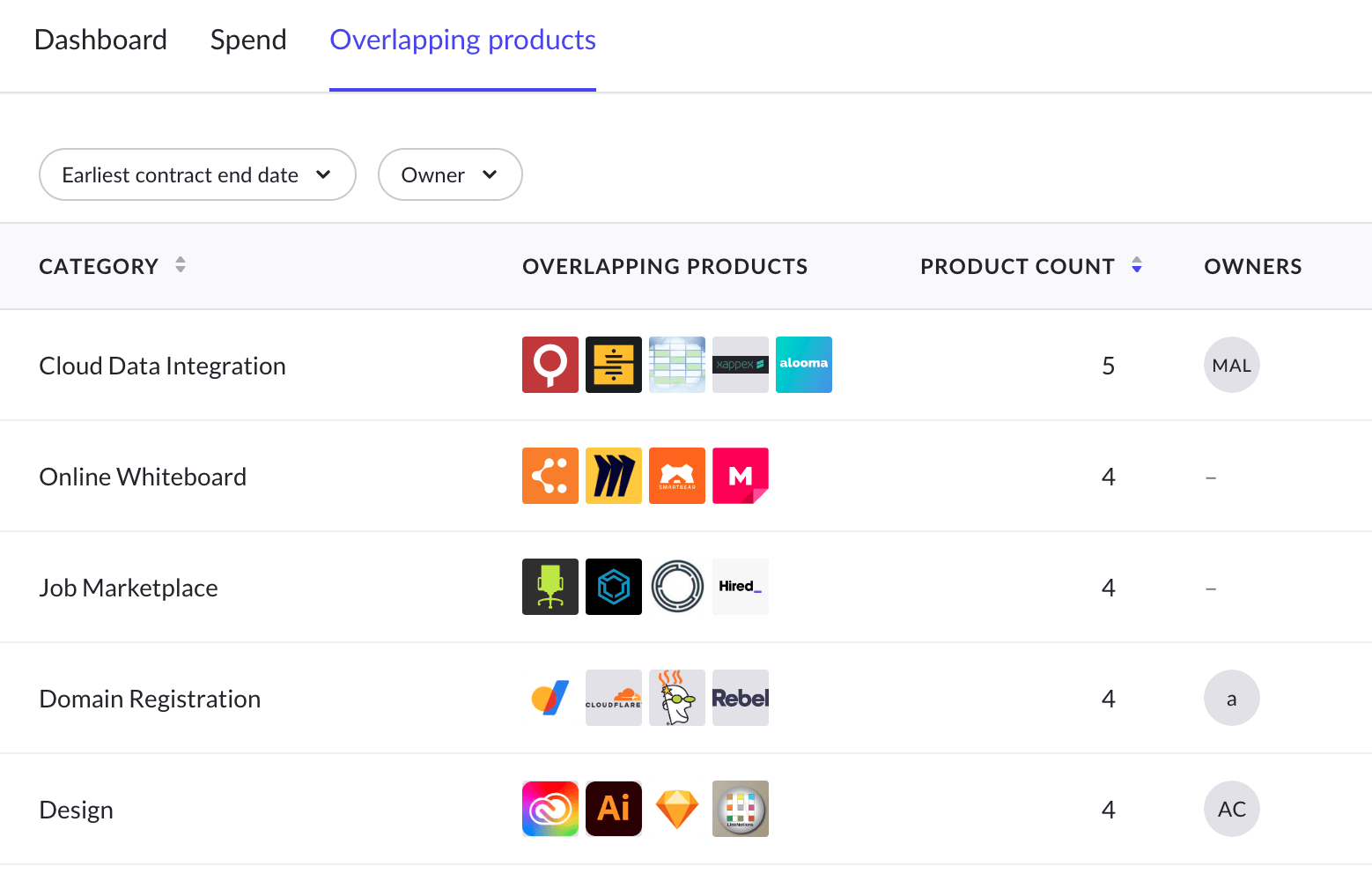
Task: Click the MAL owner avatar
Action: tap(1231, 365)
